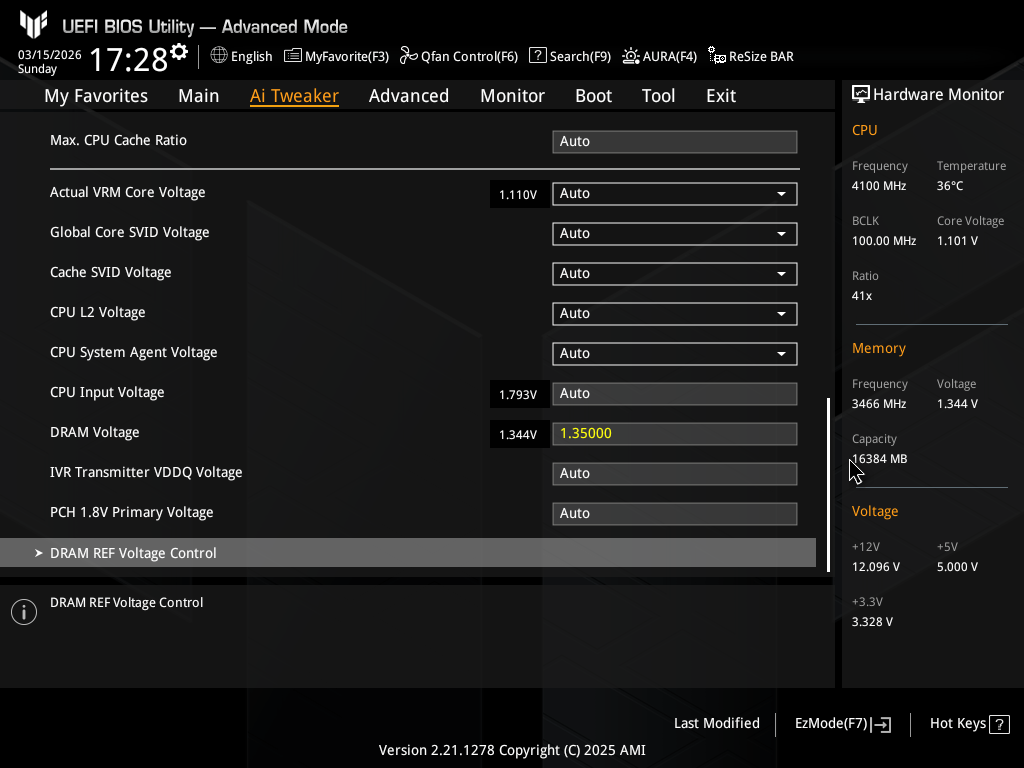Click the Qfan Control fan icon
1024x768 pixels.
[x=409, y=56]
